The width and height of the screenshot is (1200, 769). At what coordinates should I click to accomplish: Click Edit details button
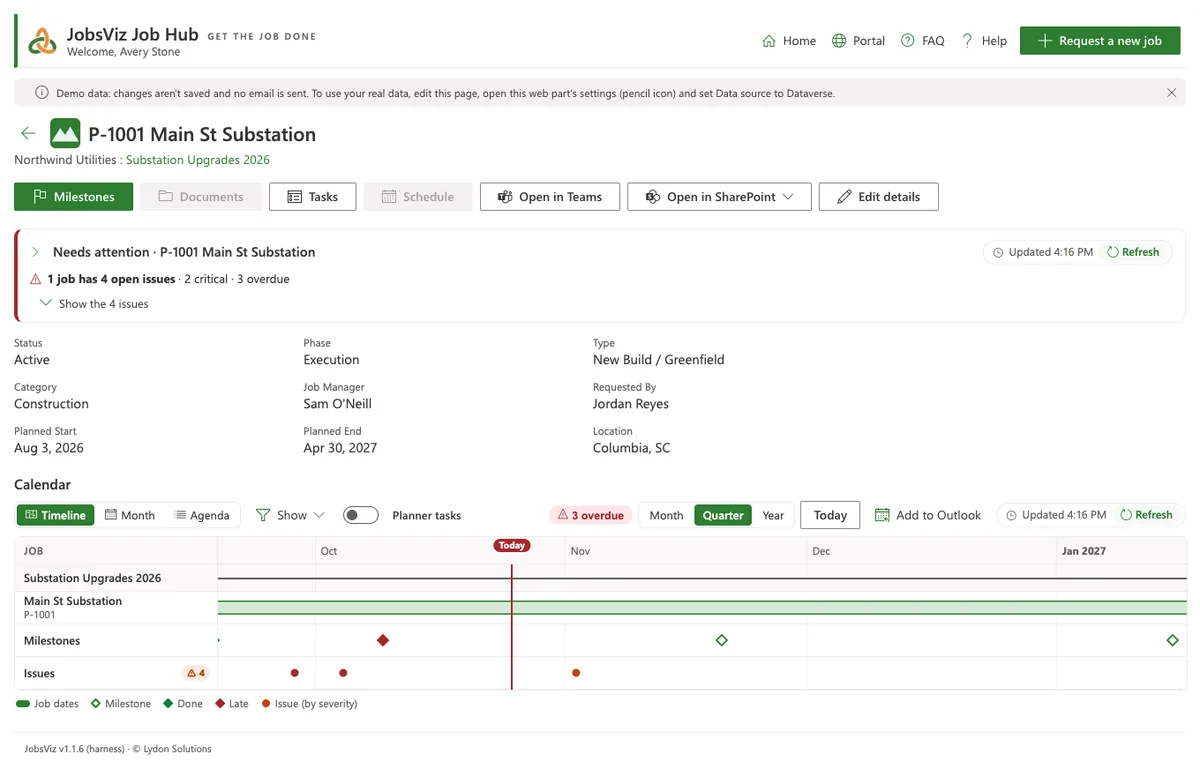point(879,197)
